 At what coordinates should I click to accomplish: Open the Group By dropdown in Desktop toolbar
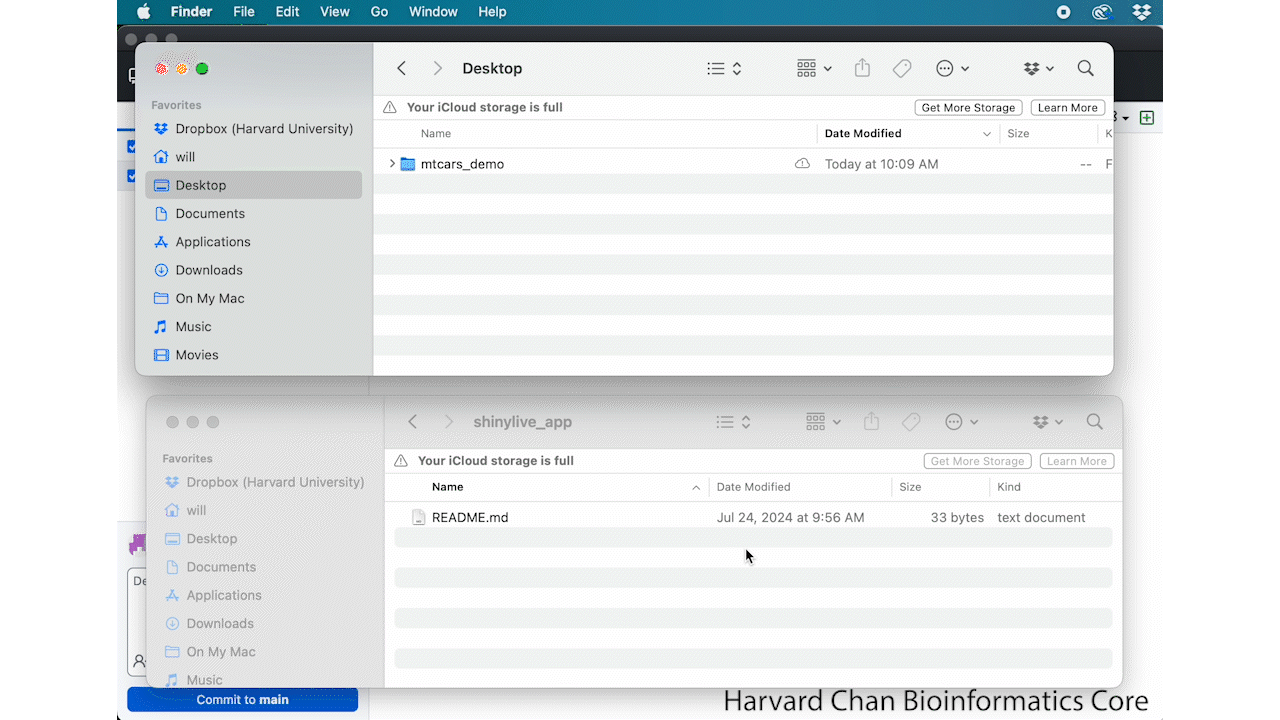[x=814, y=68]
